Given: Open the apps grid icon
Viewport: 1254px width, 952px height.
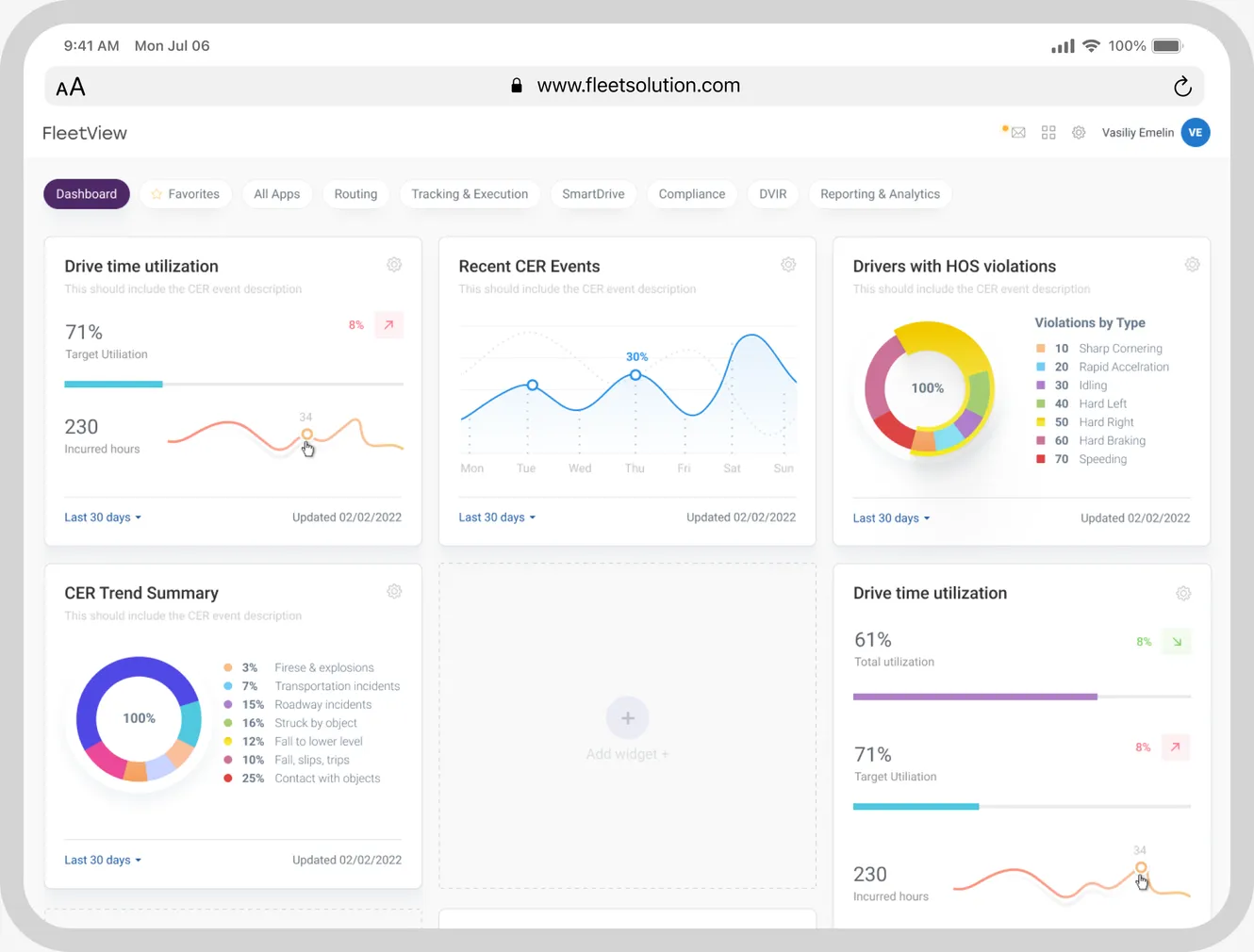Looking at the screenshot, I should pyautogui.click(x=1048, y=133).
